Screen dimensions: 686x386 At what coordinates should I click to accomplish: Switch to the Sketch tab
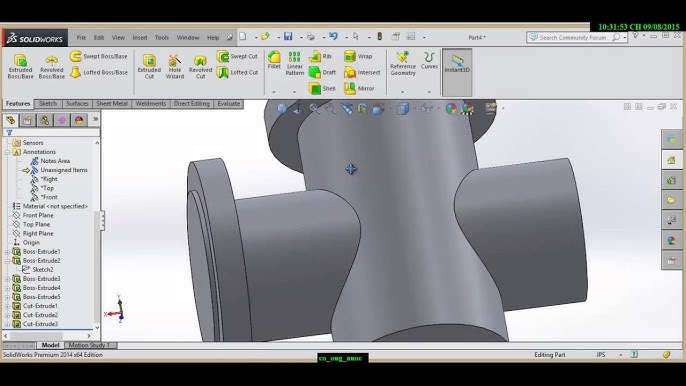click(x=48, y=104)
